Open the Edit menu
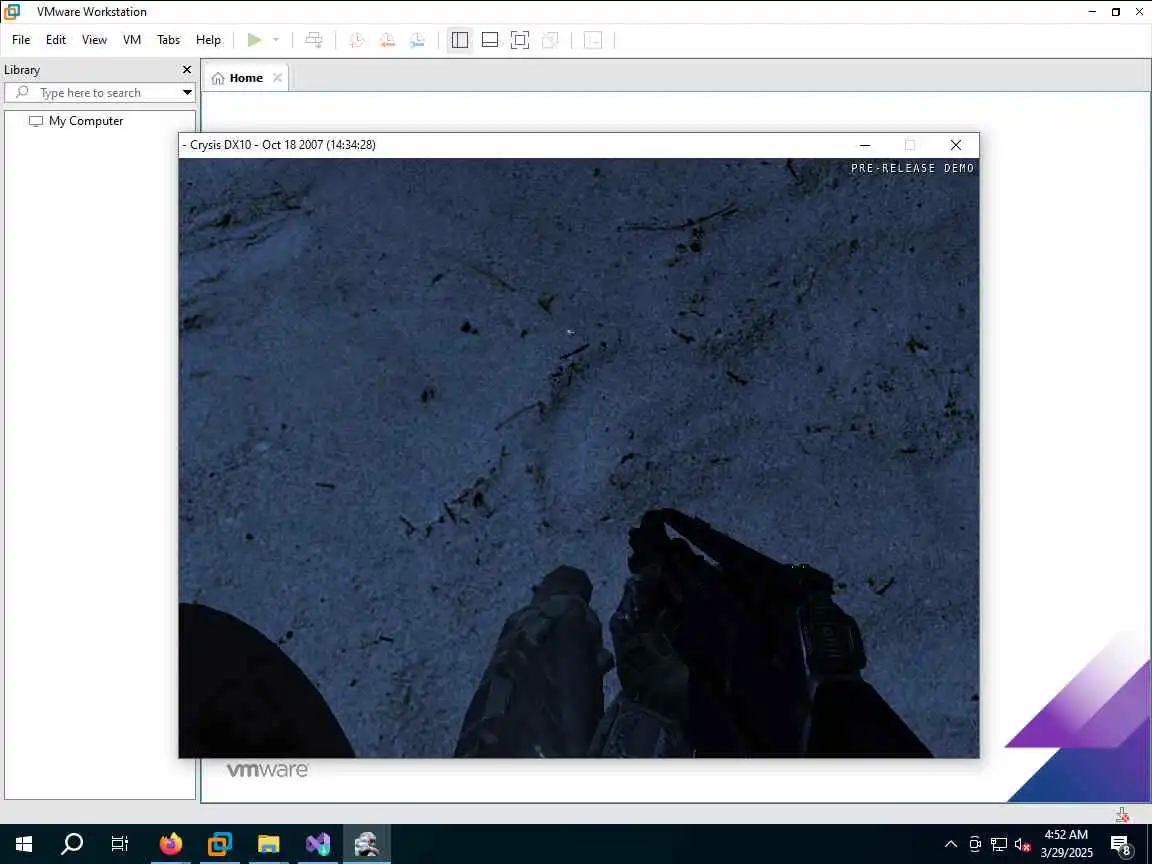 [56, 40]
